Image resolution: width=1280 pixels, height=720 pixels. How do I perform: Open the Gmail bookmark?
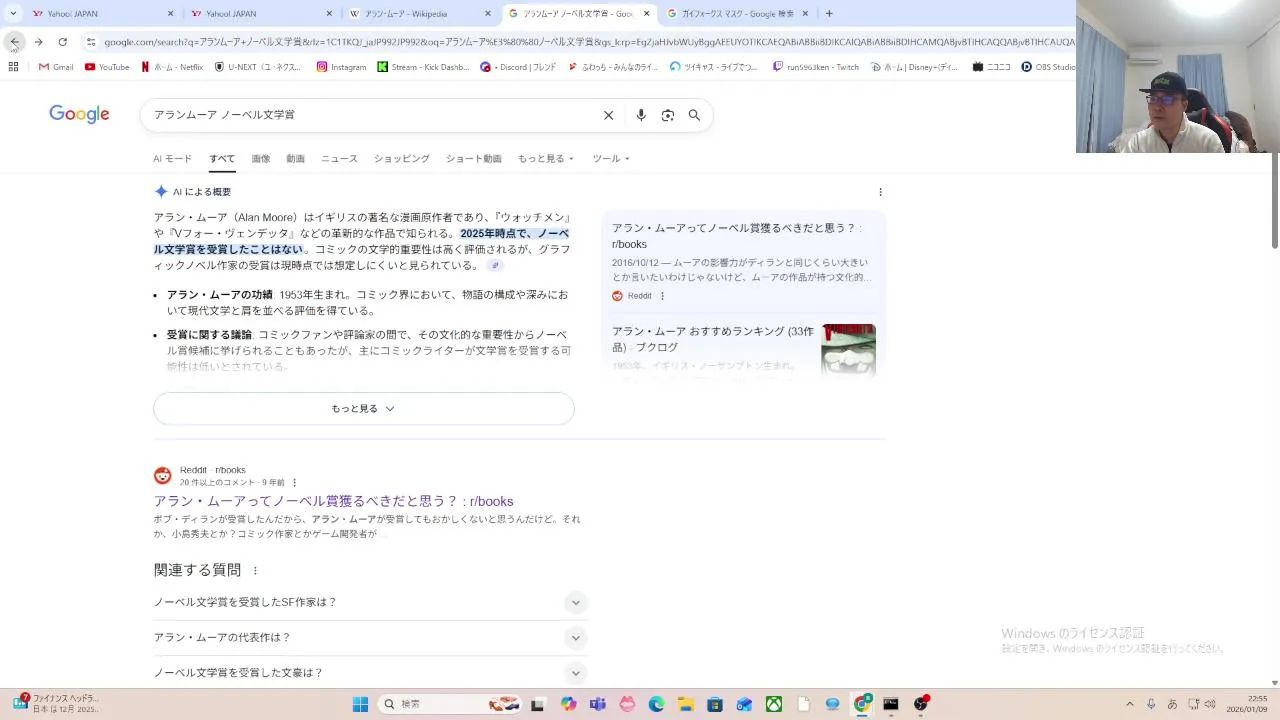tap(56, 67)
